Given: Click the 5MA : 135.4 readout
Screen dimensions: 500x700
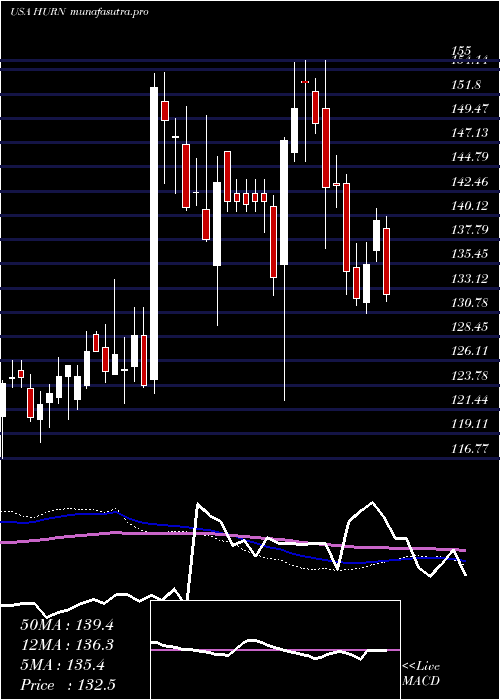Looking at the screenshot, I should click(63, 665).
